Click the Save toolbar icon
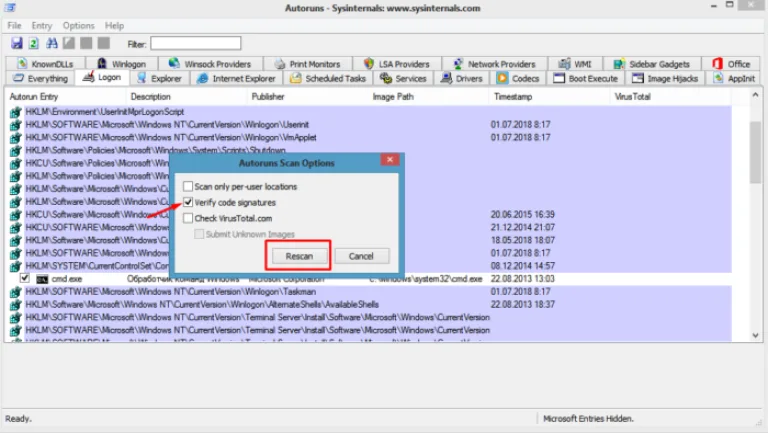 (x=17, y=43)
